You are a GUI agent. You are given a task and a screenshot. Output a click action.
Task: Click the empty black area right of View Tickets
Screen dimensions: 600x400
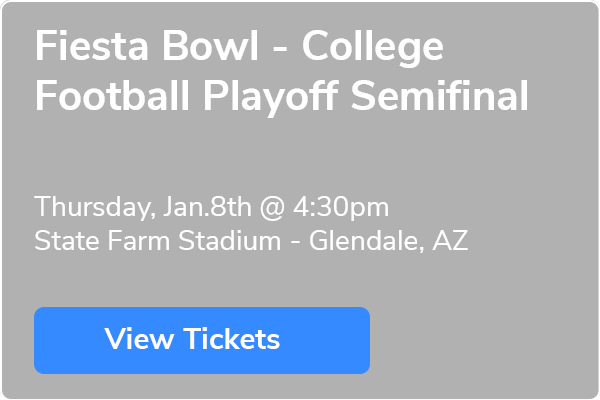coord(480,340)
